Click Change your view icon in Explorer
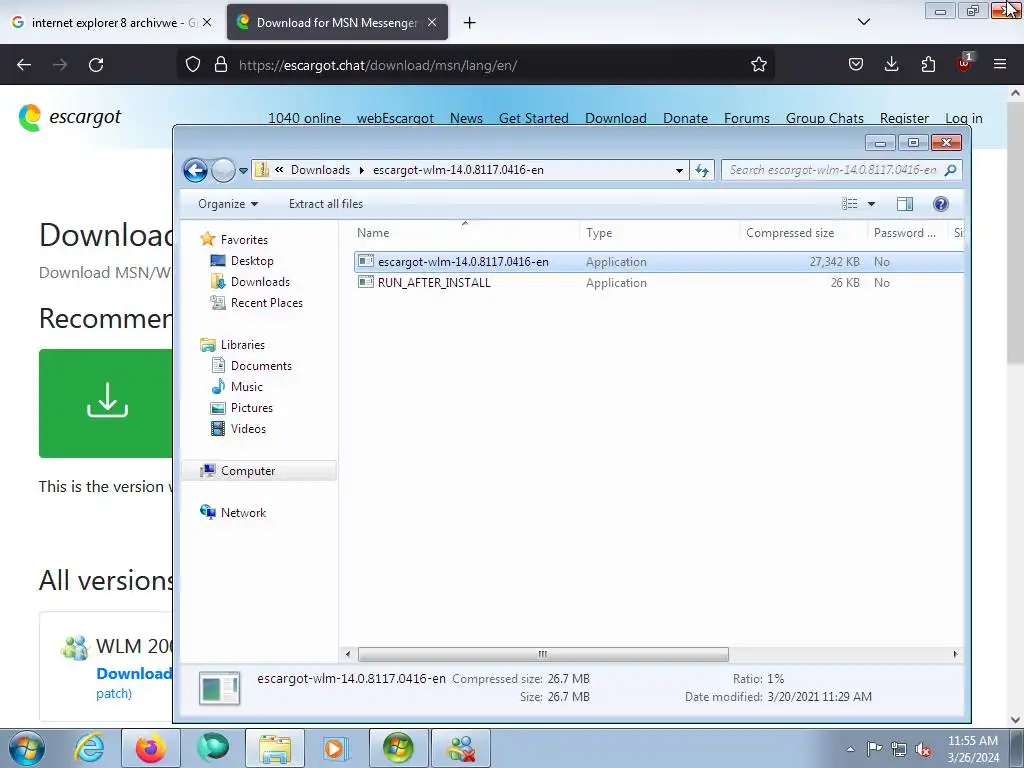Viewport: 1024px width, 768px height. tap(850, 204)
